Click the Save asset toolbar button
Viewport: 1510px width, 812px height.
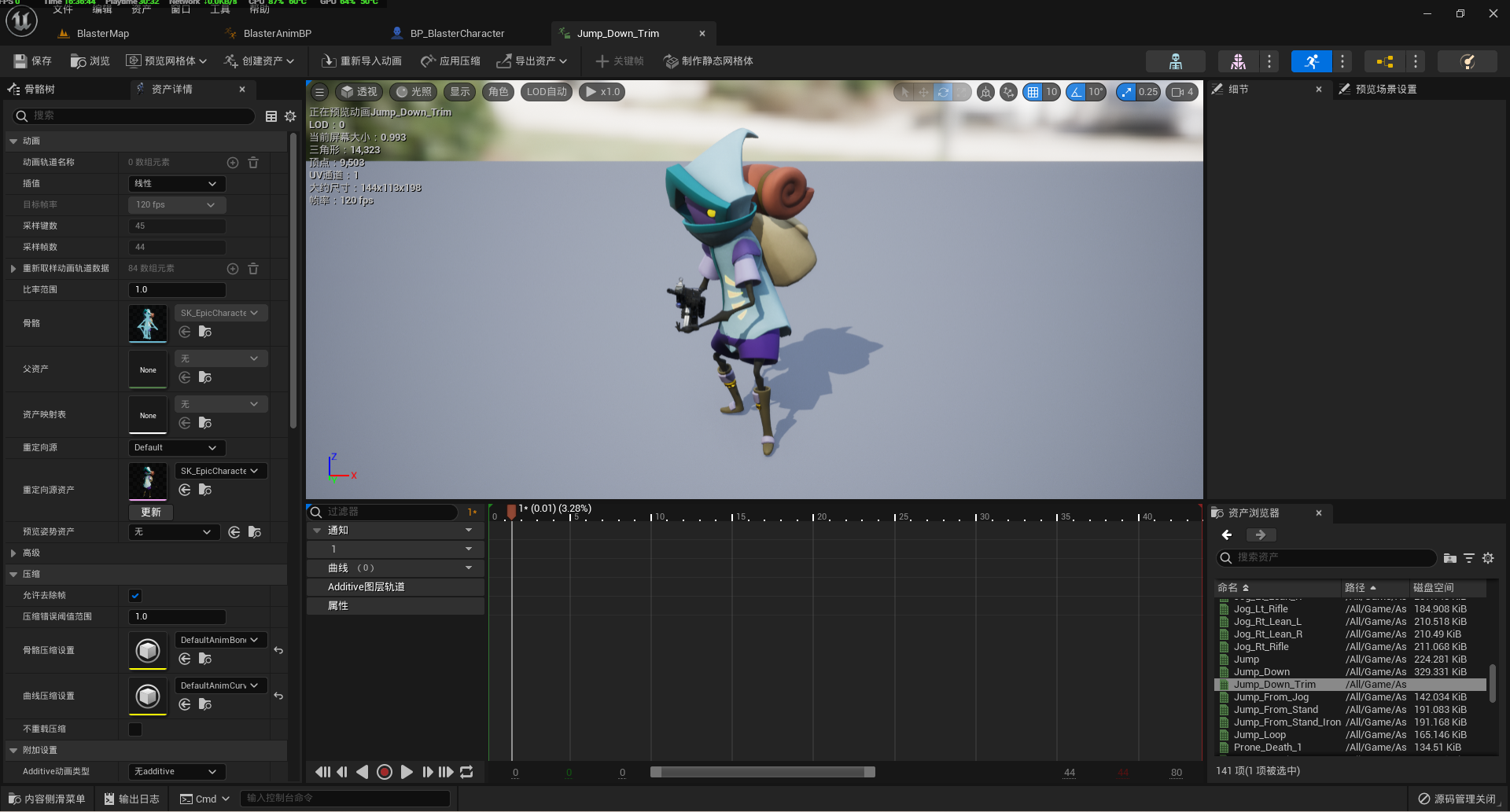[32, 61]
